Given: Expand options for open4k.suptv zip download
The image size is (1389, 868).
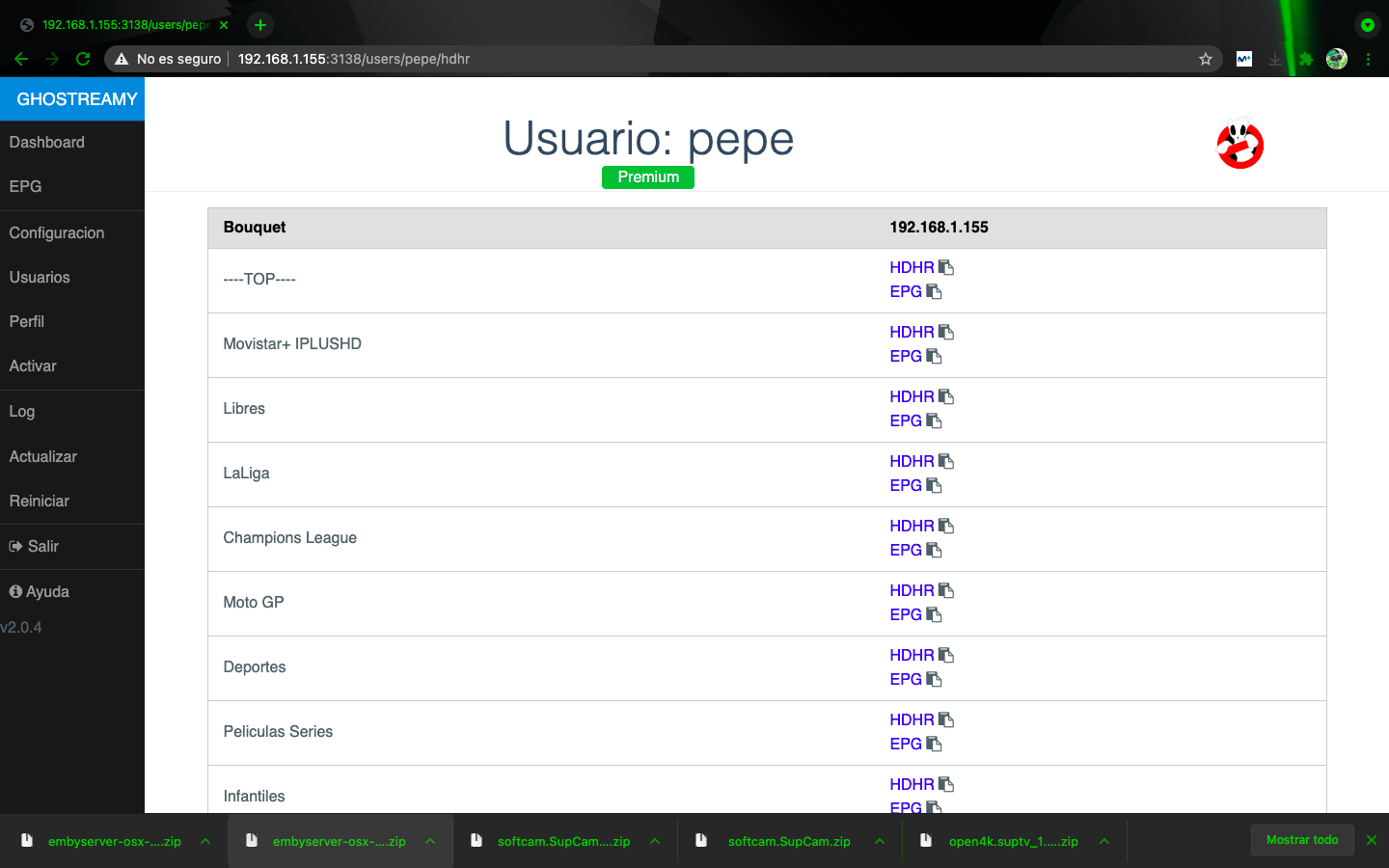Looking at the screenshot, I should coord(1104,841).
